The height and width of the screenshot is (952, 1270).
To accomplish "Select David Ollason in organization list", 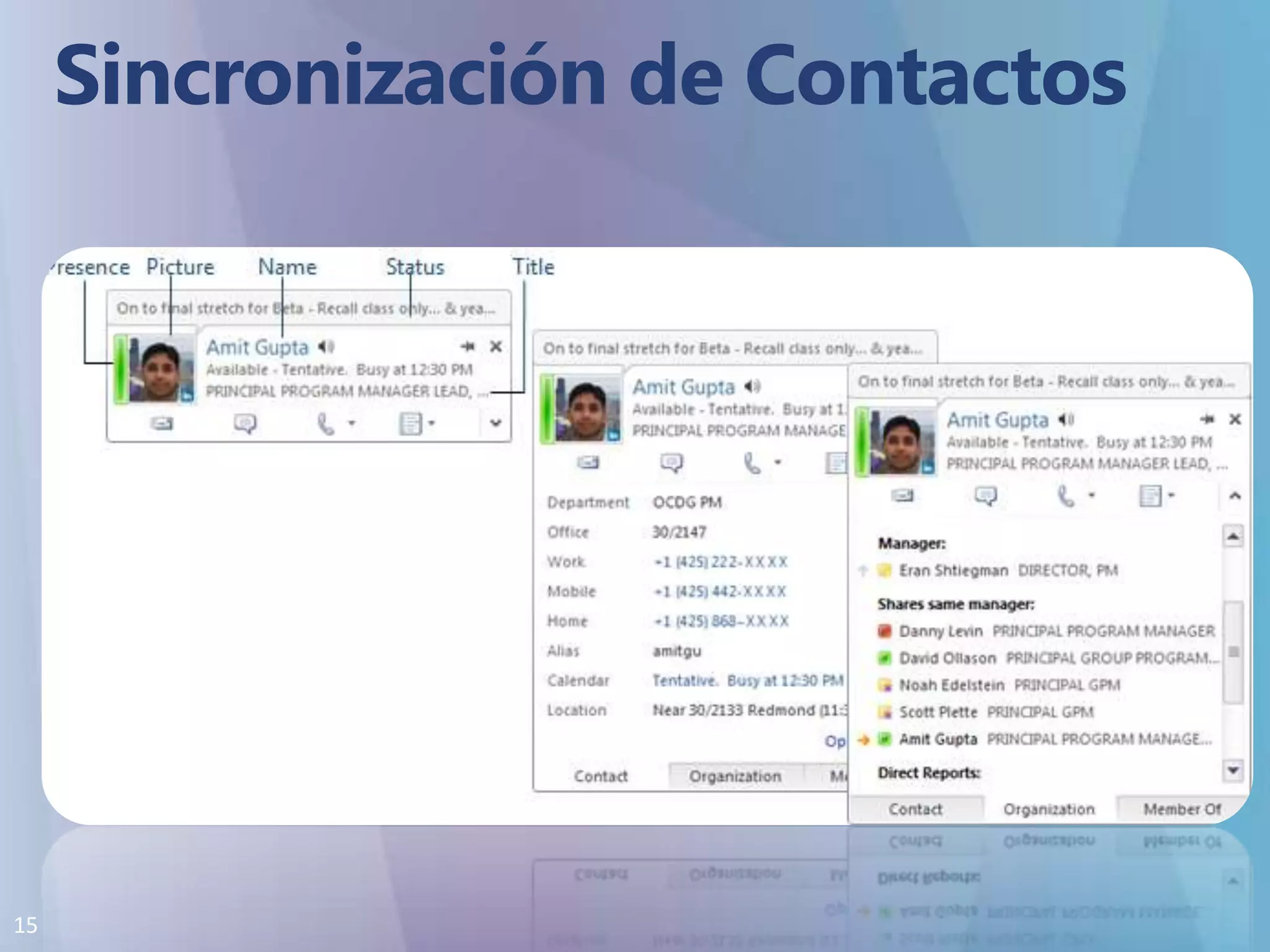I will pos(1048,658).
